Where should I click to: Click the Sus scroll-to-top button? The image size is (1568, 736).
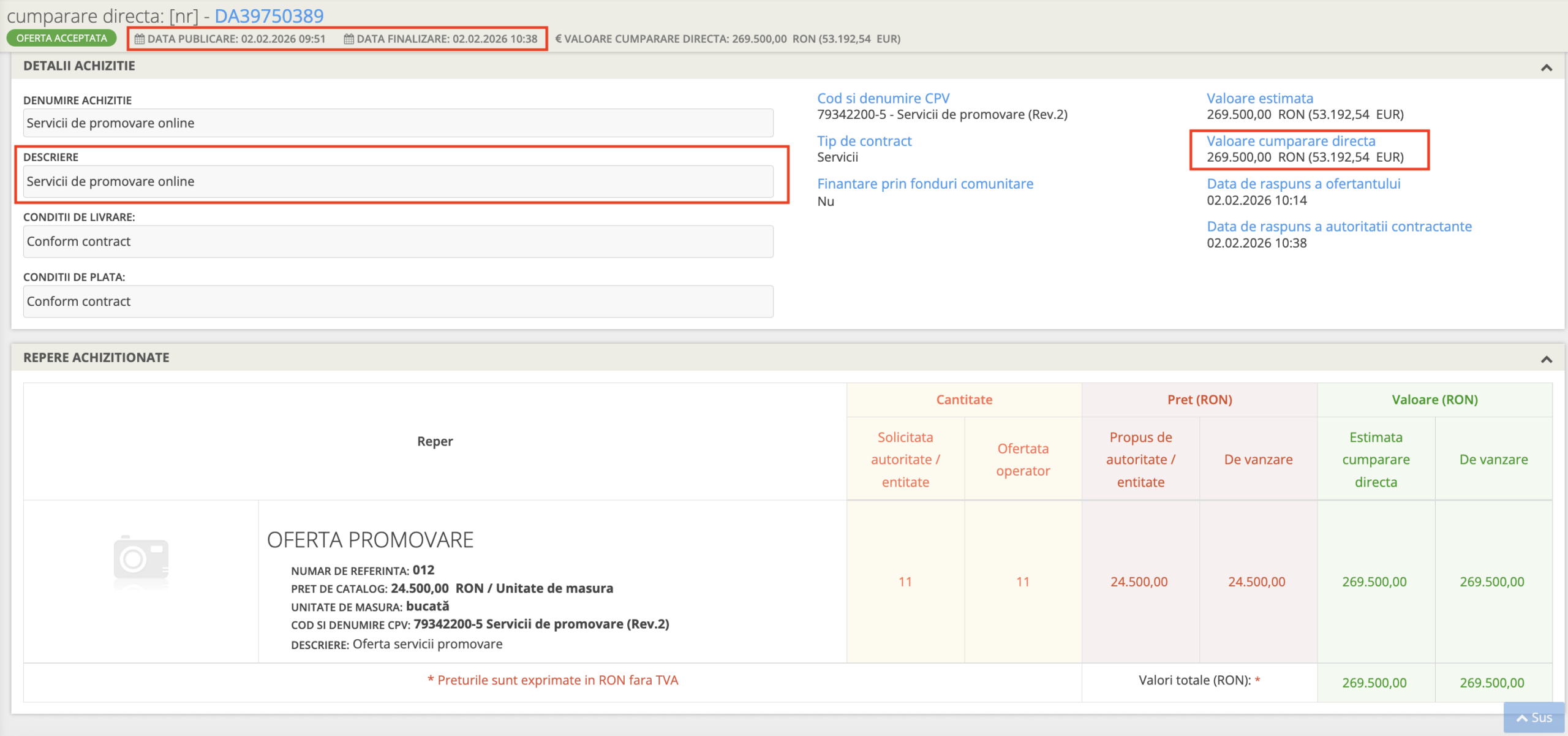coord(1534,718)
